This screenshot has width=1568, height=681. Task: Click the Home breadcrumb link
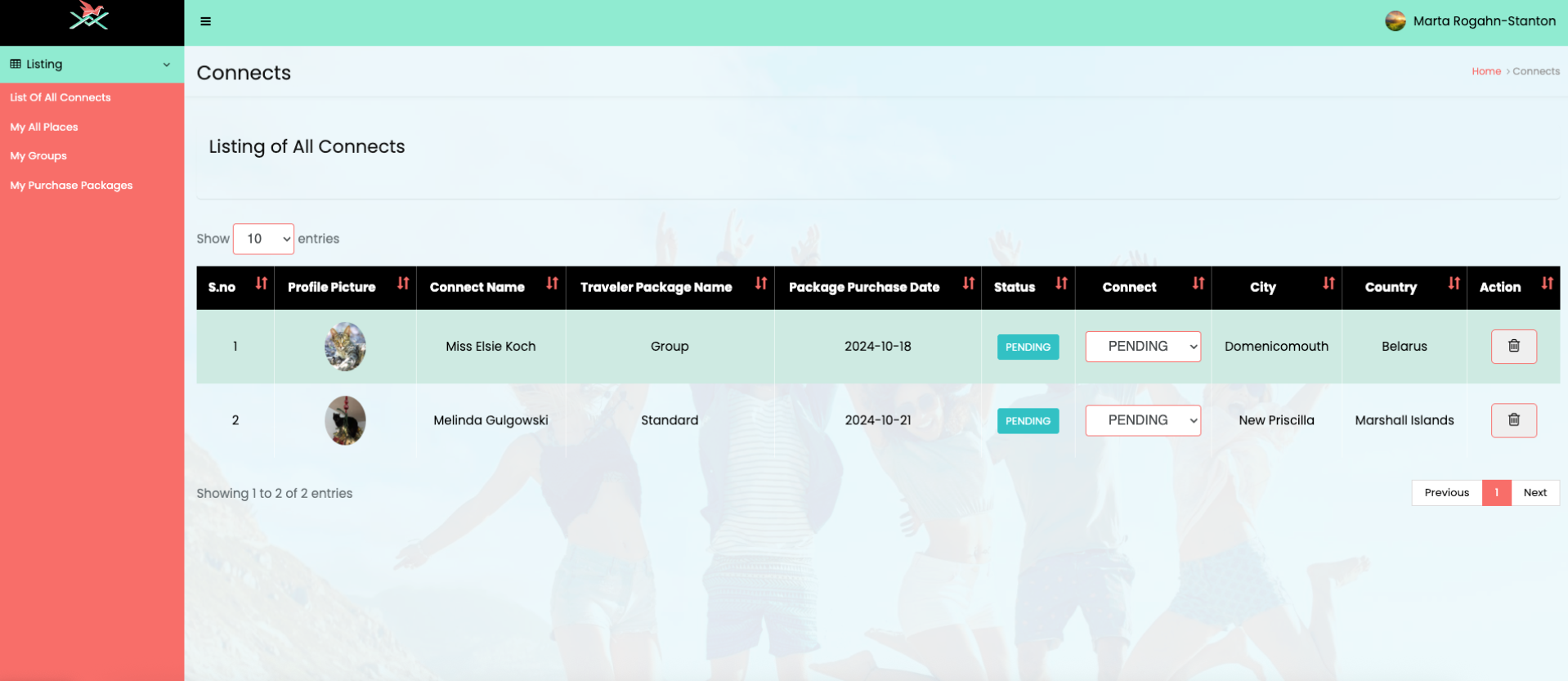pyautogui.click(x=1485, y=71)
